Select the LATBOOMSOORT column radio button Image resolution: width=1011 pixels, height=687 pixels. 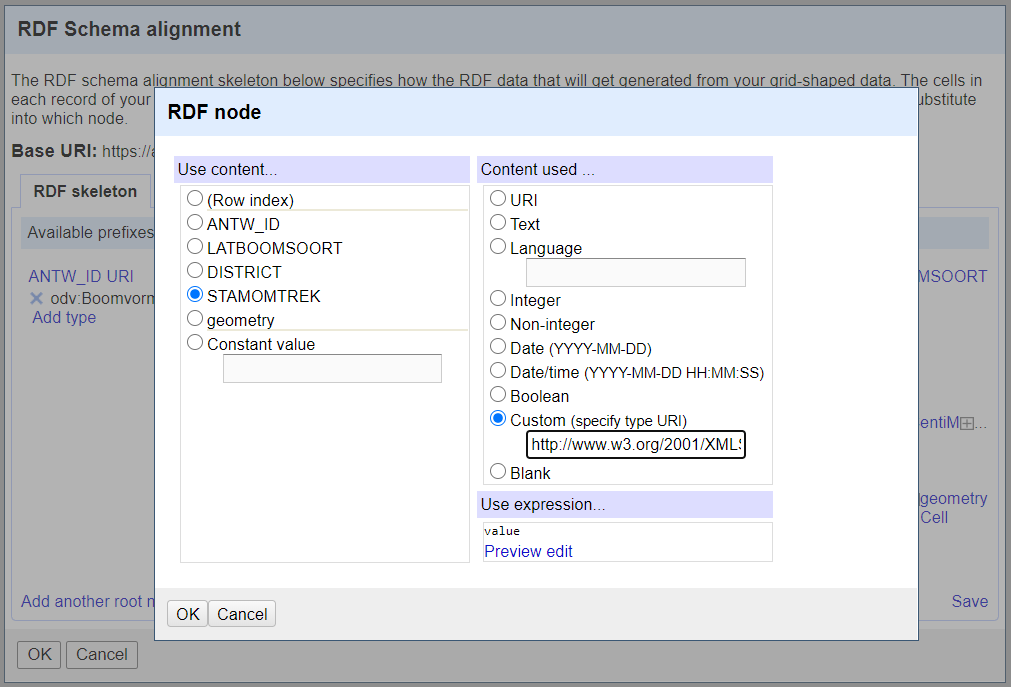pyautogui.click(x=195, y=247)
